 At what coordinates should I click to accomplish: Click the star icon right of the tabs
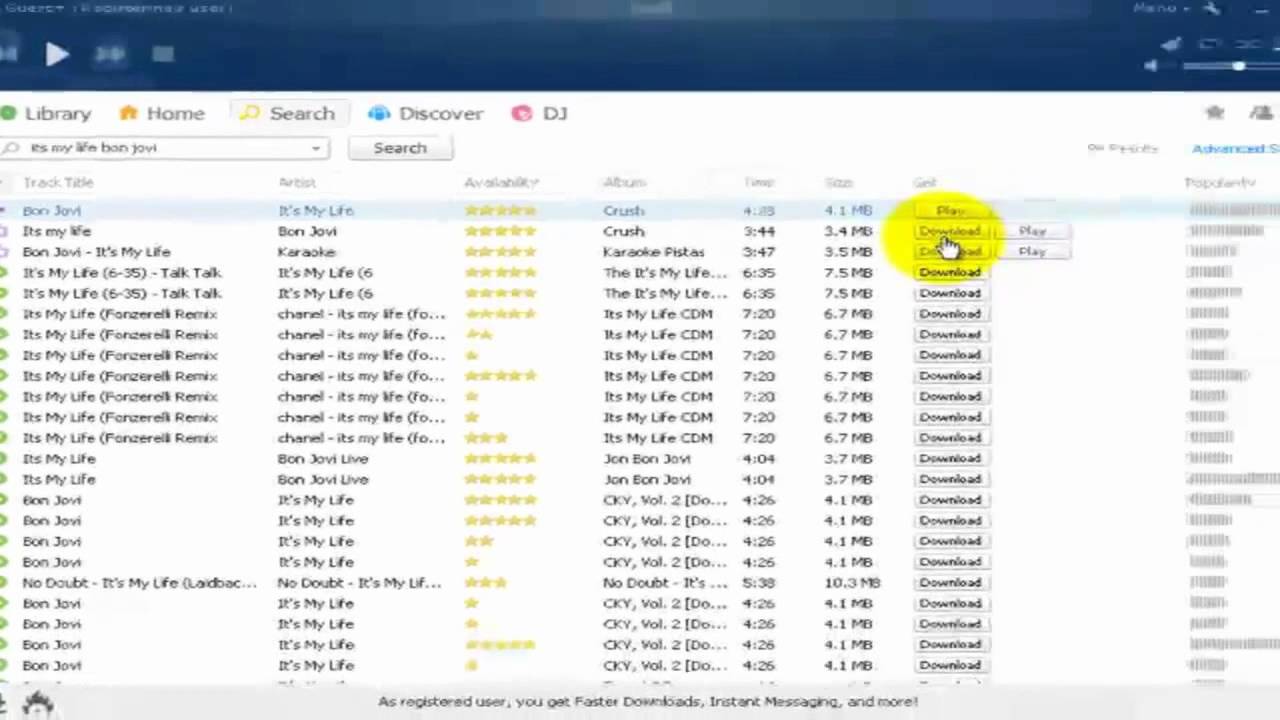[1214, 113]
